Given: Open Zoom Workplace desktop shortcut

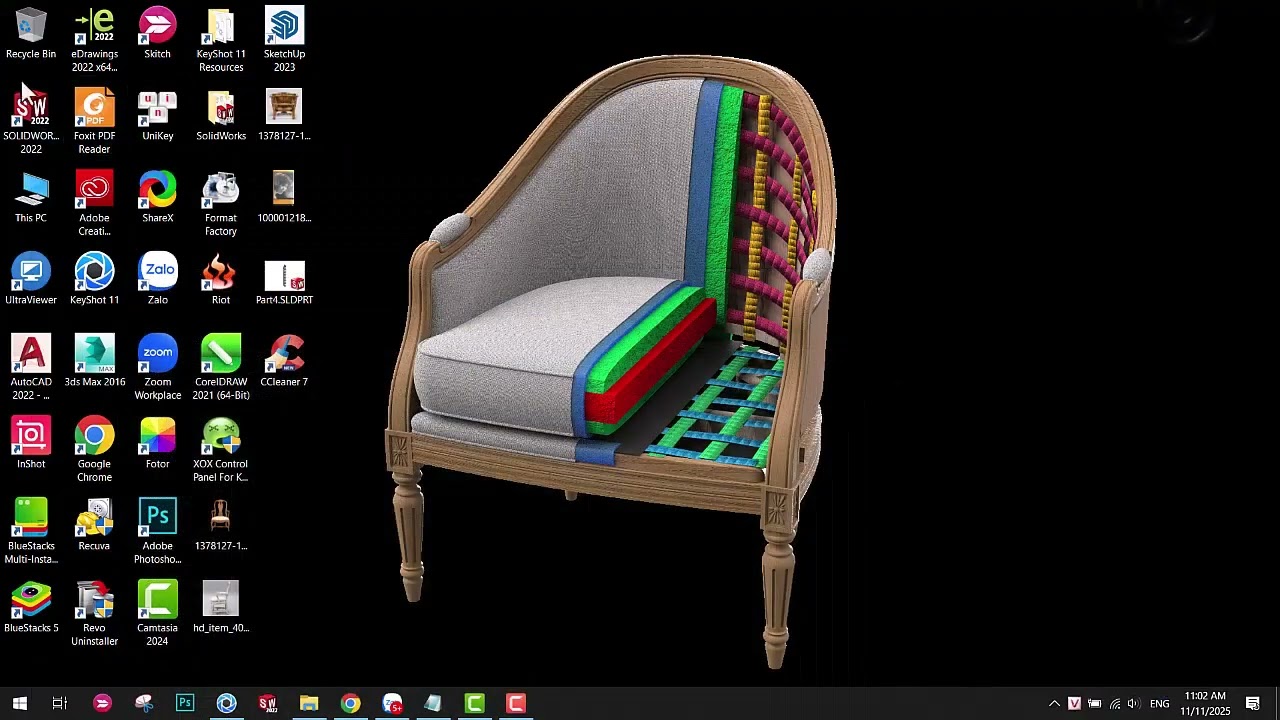Looking at the screenshot, I should [x=158, y=368].
